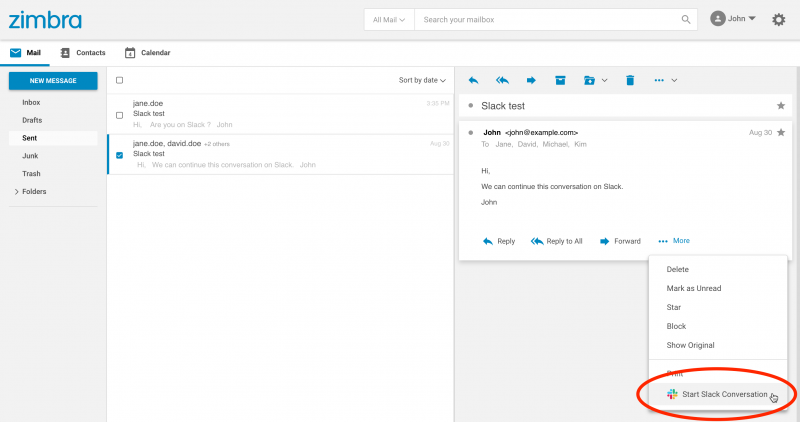
Task: Click the Move to folder toolbar icon
Action: (589, 80)
